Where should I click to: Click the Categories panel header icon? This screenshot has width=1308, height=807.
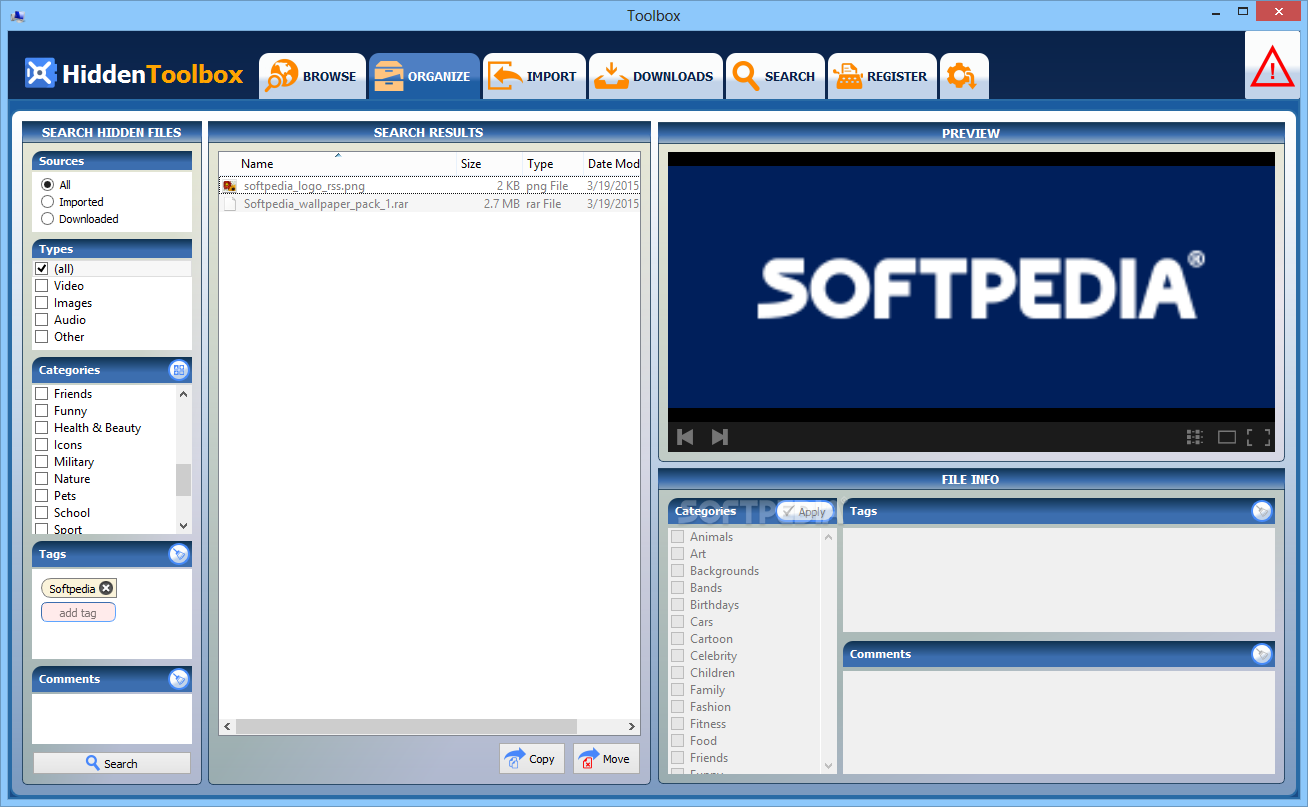pos(179,370)
